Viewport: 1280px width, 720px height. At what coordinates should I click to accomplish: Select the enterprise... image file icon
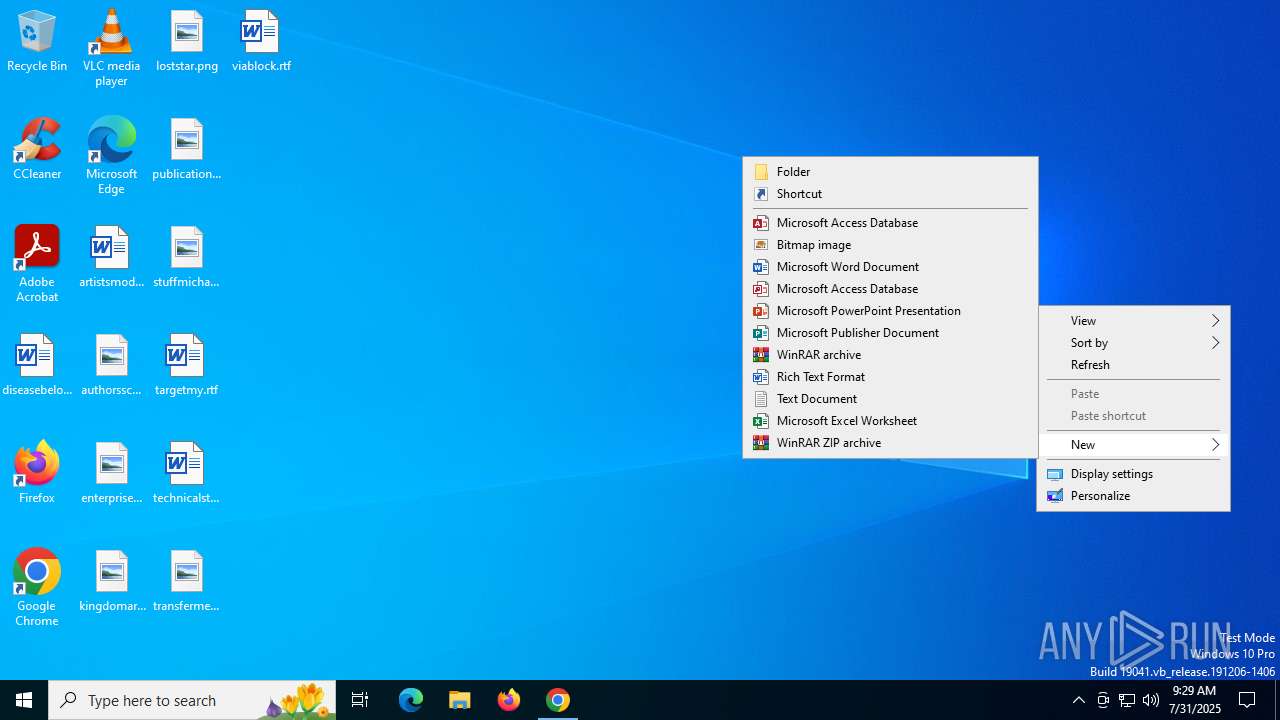point(111,473)
